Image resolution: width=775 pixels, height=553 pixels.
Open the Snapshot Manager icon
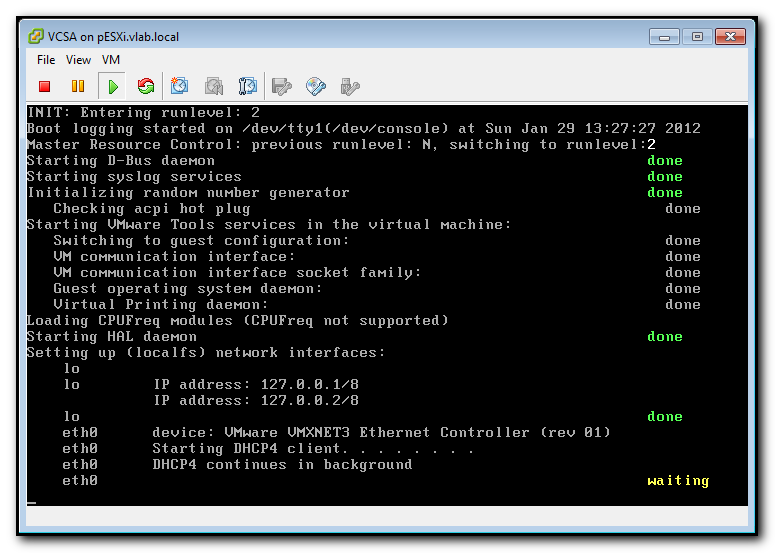248,86
